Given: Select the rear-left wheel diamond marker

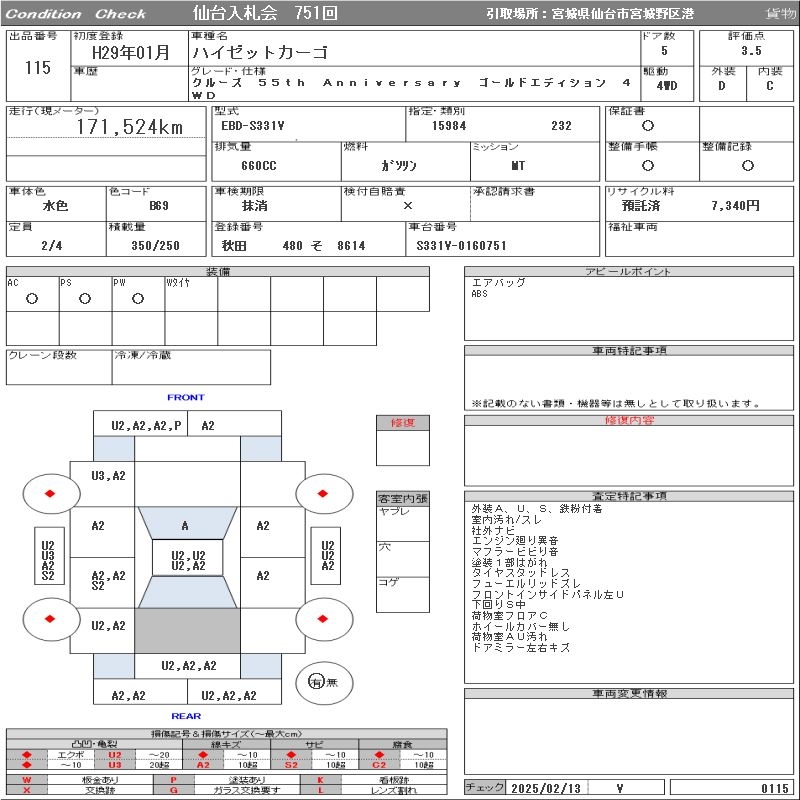Looking at the screenshot, I should [x=50, y=619].
